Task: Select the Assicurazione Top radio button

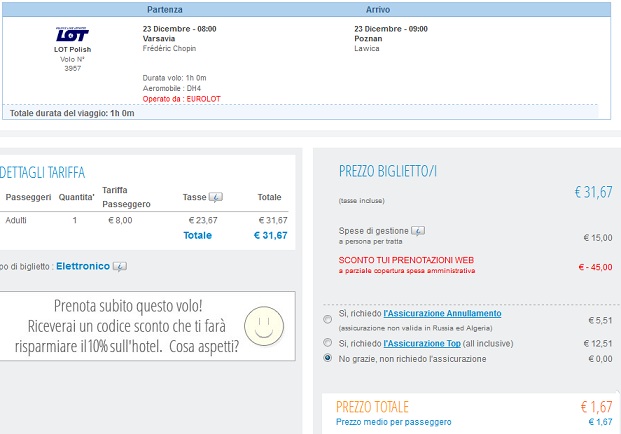Action: tap(328, 342)
